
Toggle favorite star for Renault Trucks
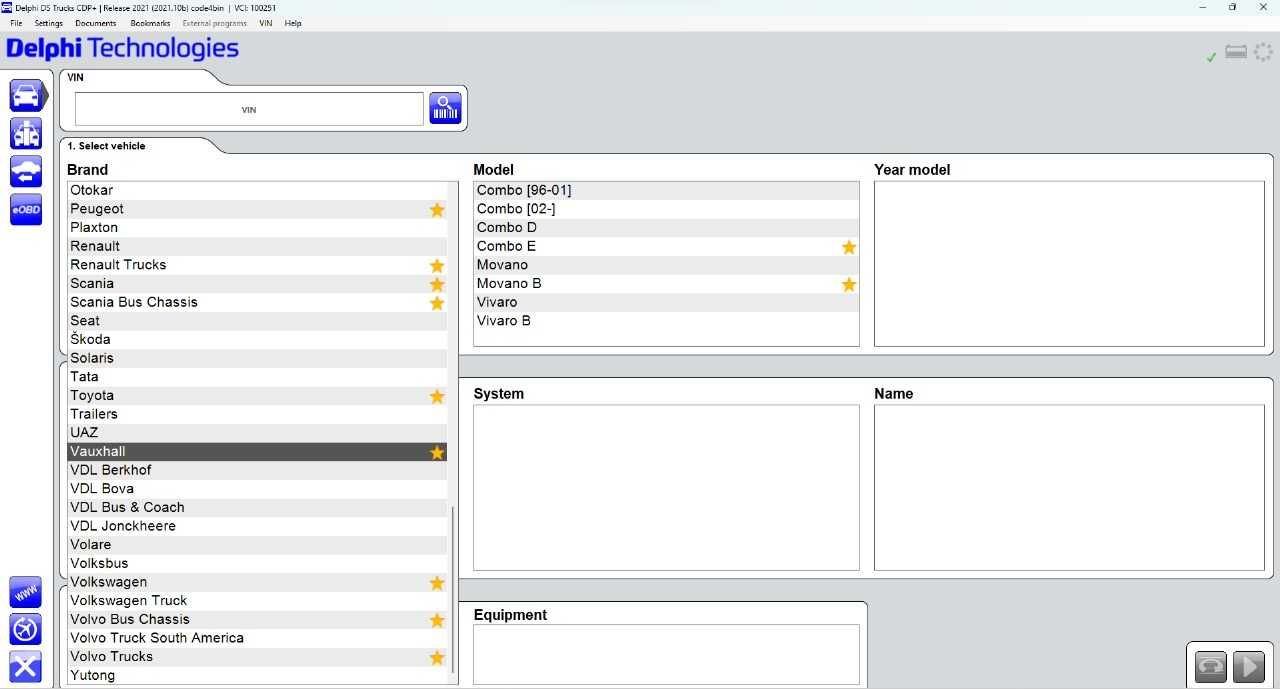[x=437, y=266]
